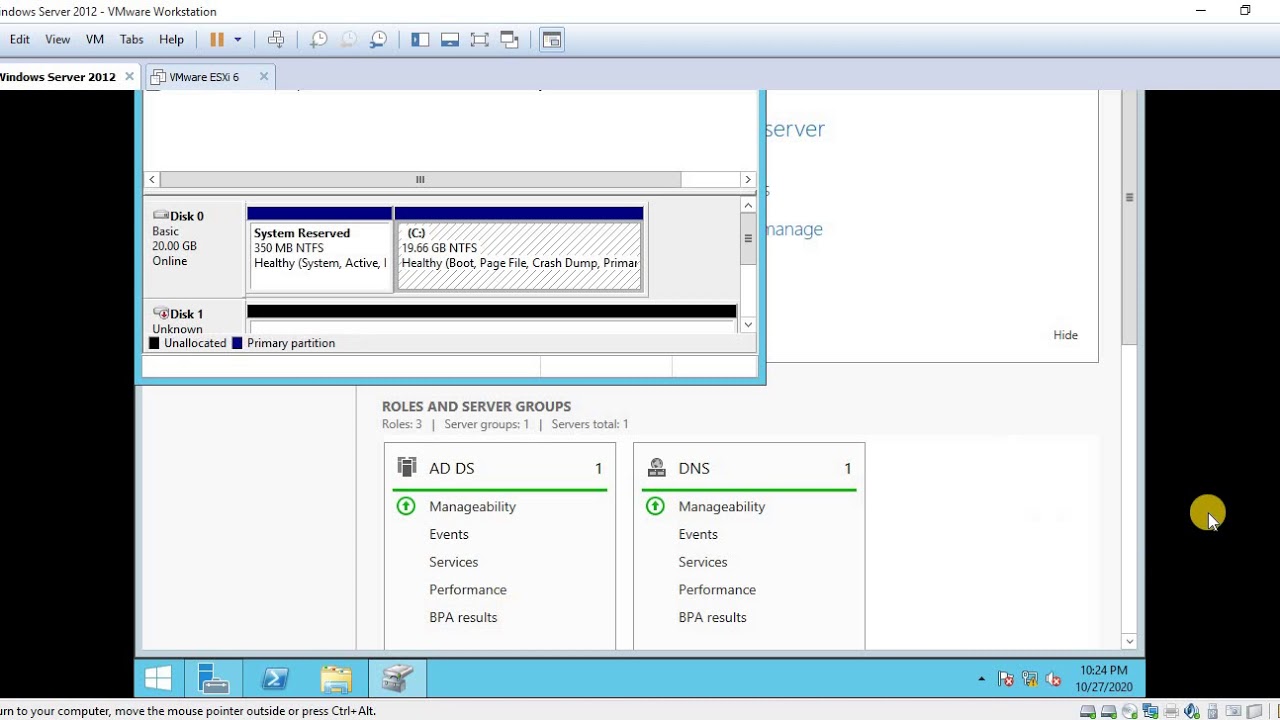Click the AD DS role icon
The image size is (1280, 720).
pos(406,467)
